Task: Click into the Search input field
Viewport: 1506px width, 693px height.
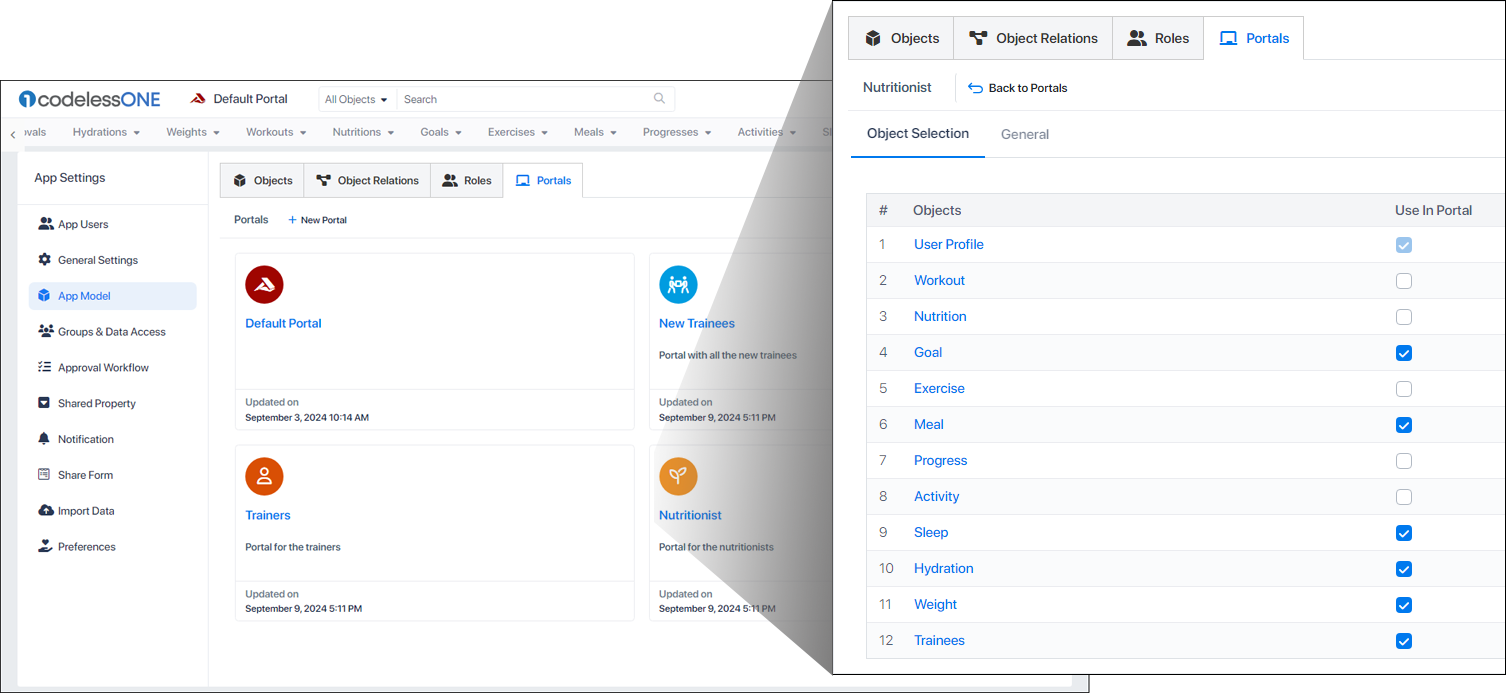Action: [525, 99]
